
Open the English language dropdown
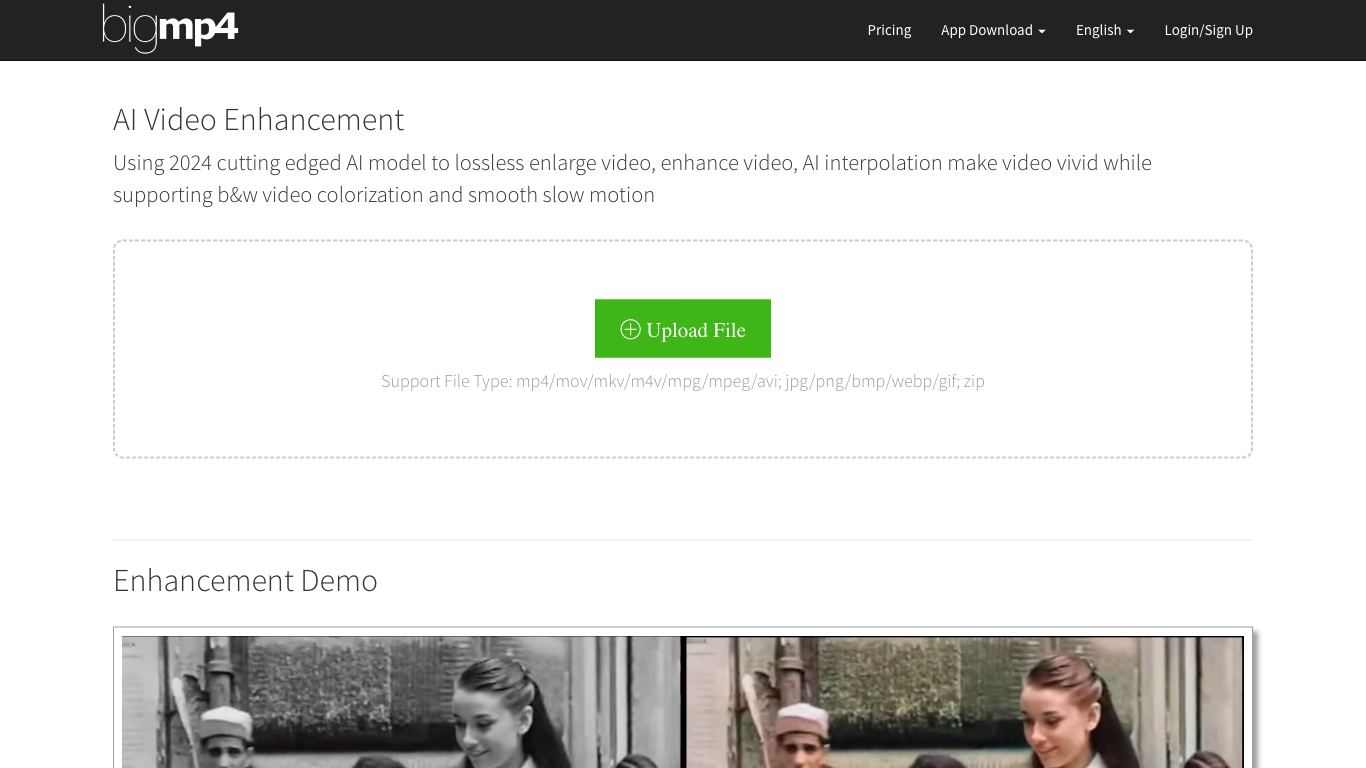click(1105, 30)
